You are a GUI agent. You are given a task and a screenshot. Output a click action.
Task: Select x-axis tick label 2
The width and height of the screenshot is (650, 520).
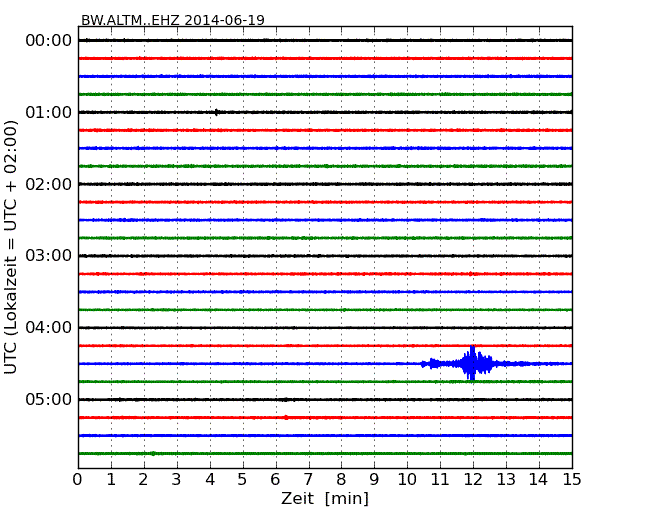click(144, 480)
